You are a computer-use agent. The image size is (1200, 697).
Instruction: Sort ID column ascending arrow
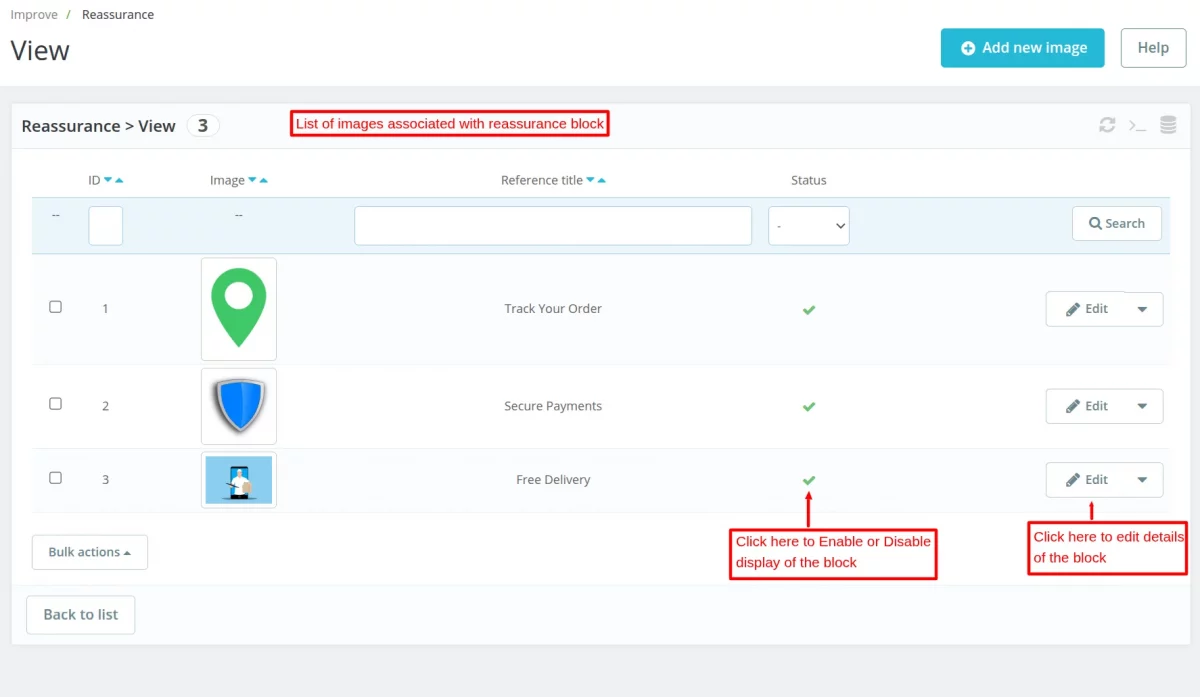119,180
